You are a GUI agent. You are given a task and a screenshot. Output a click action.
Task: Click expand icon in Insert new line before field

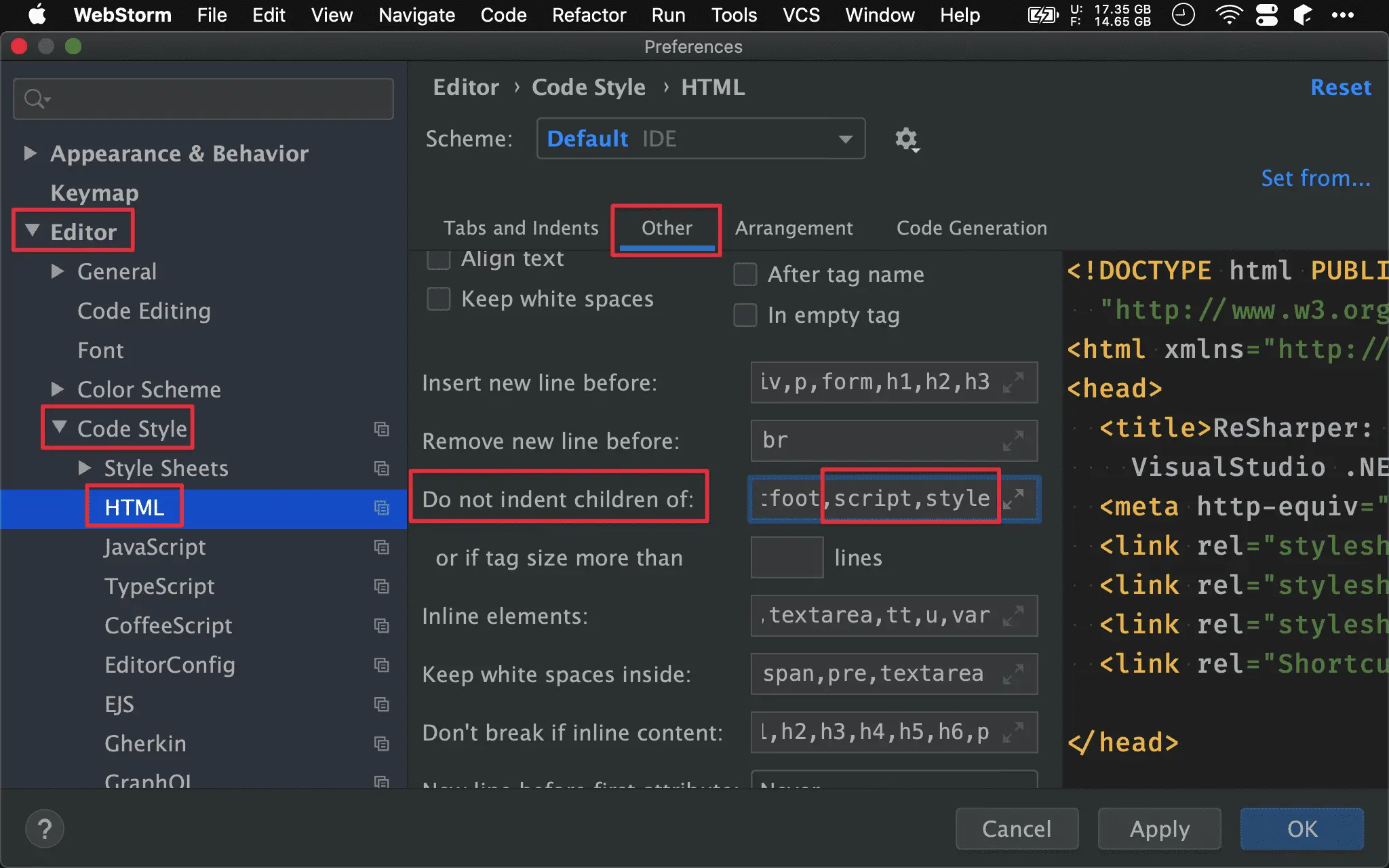(1013, 382)
